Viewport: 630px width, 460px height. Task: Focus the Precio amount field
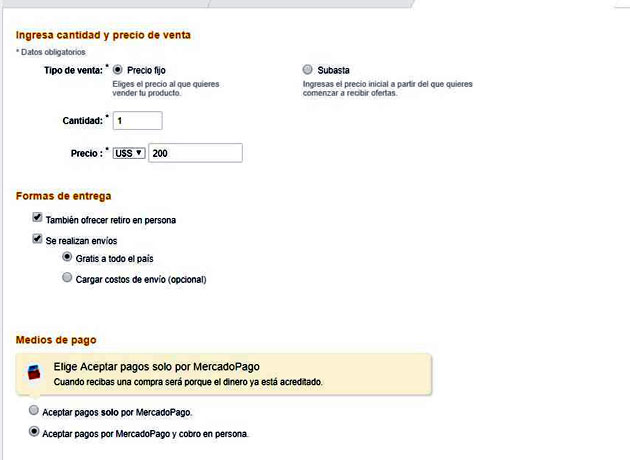click(195, 153)
